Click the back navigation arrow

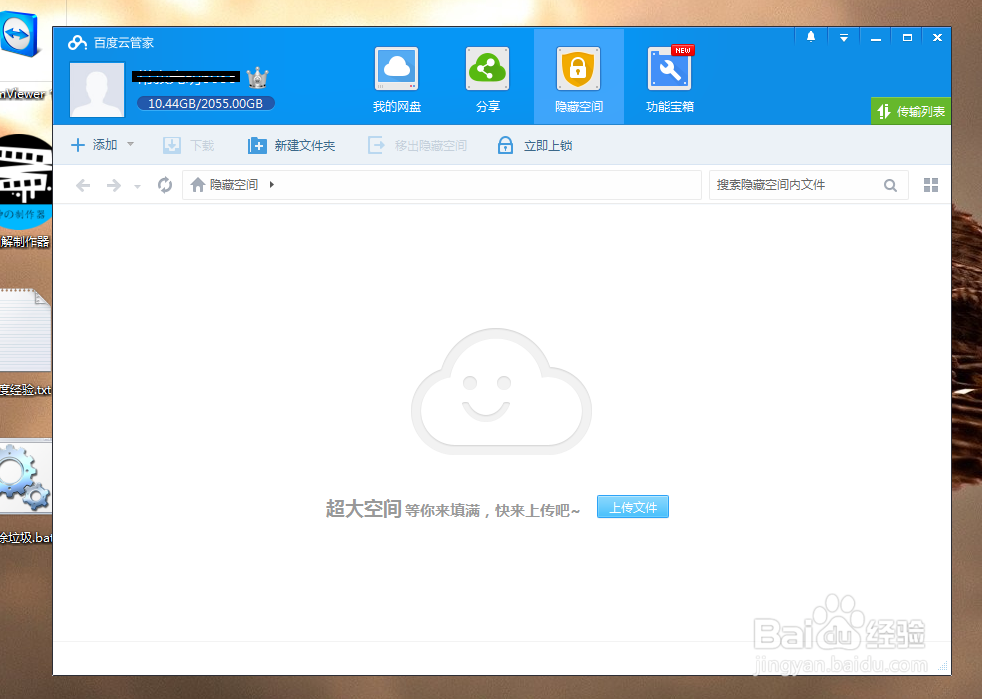(83, 184)
